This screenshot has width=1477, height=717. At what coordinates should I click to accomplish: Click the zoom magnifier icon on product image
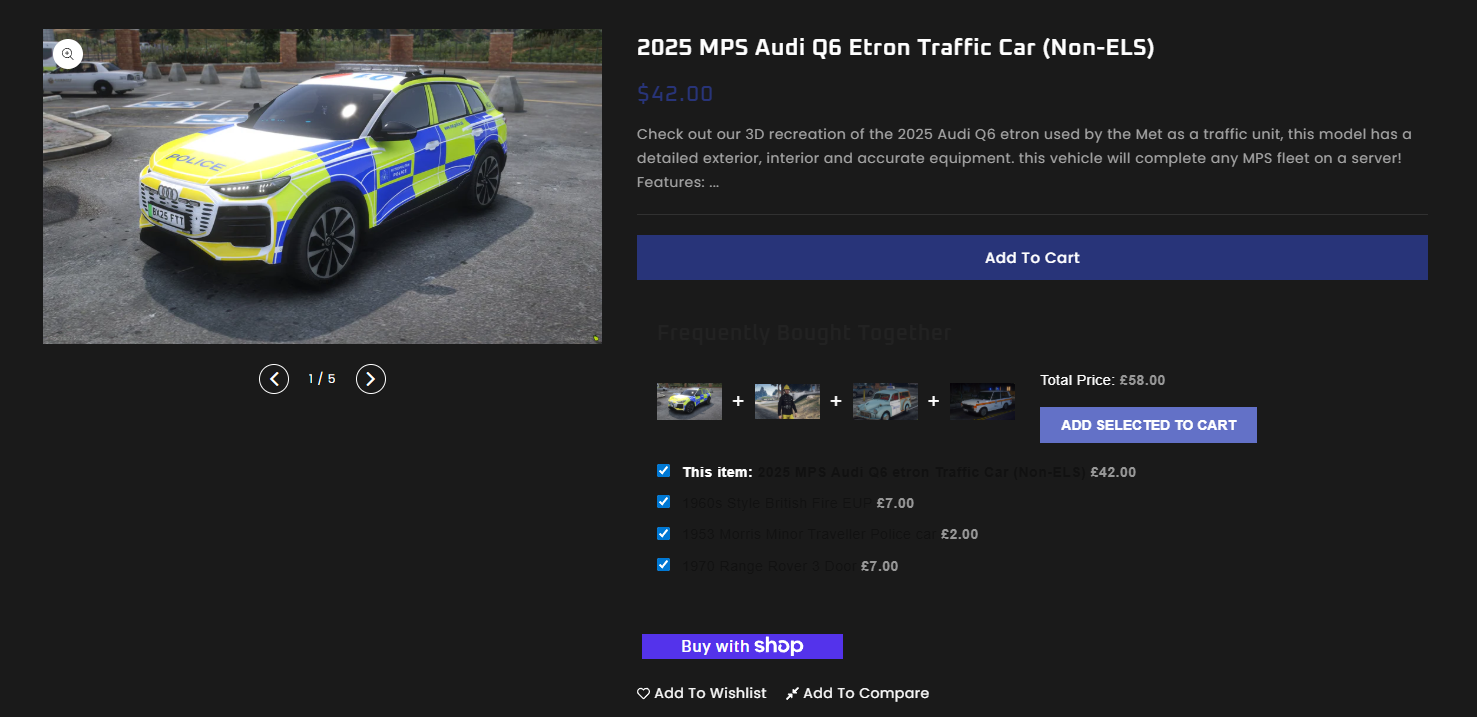point(68,54)
